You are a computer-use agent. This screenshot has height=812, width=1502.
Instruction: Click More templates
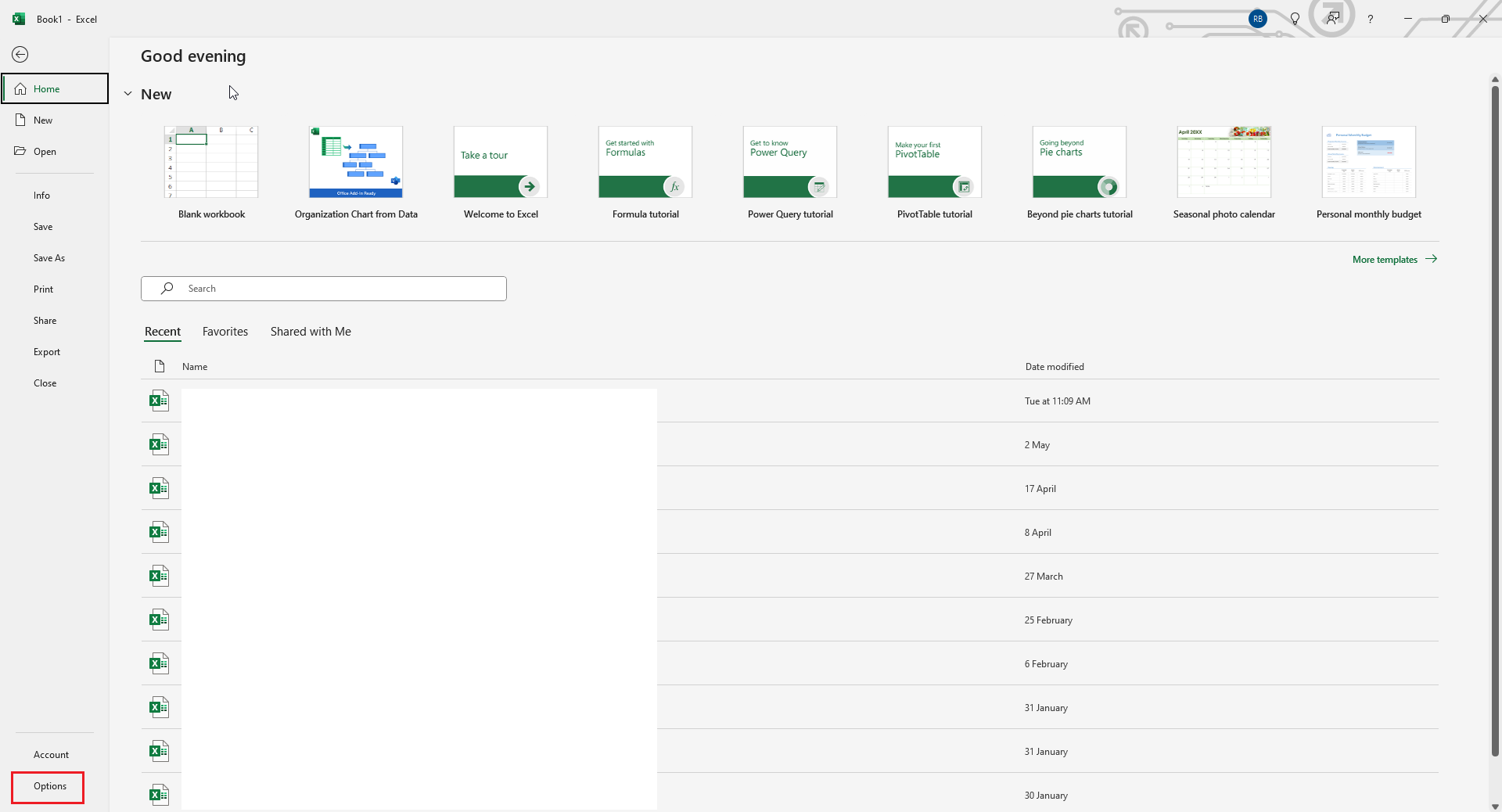pyautogui.click(x=1385, y=259)
